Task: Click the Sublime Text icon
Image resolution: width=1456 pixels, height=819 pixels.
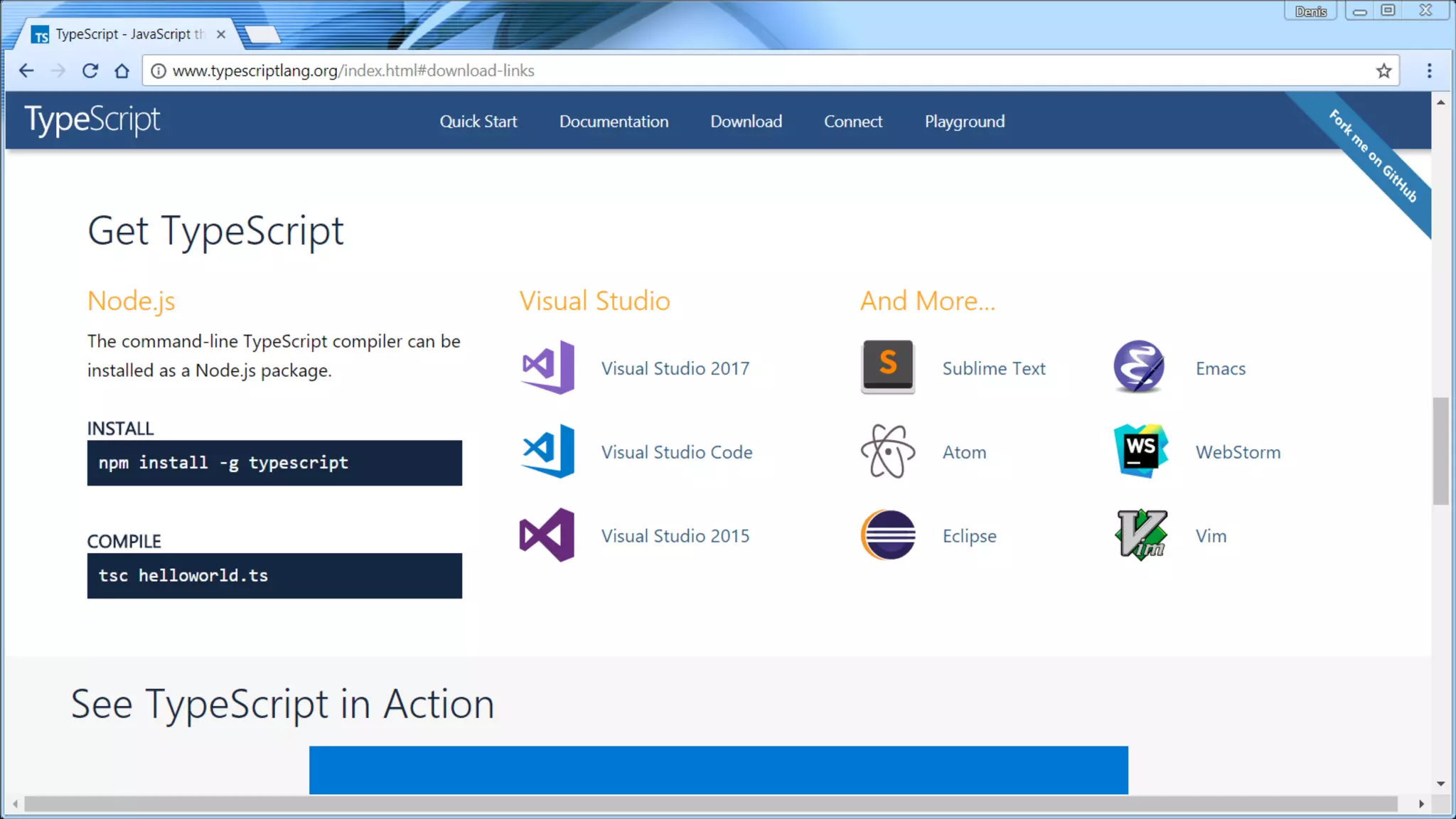Action: [888, 367]
